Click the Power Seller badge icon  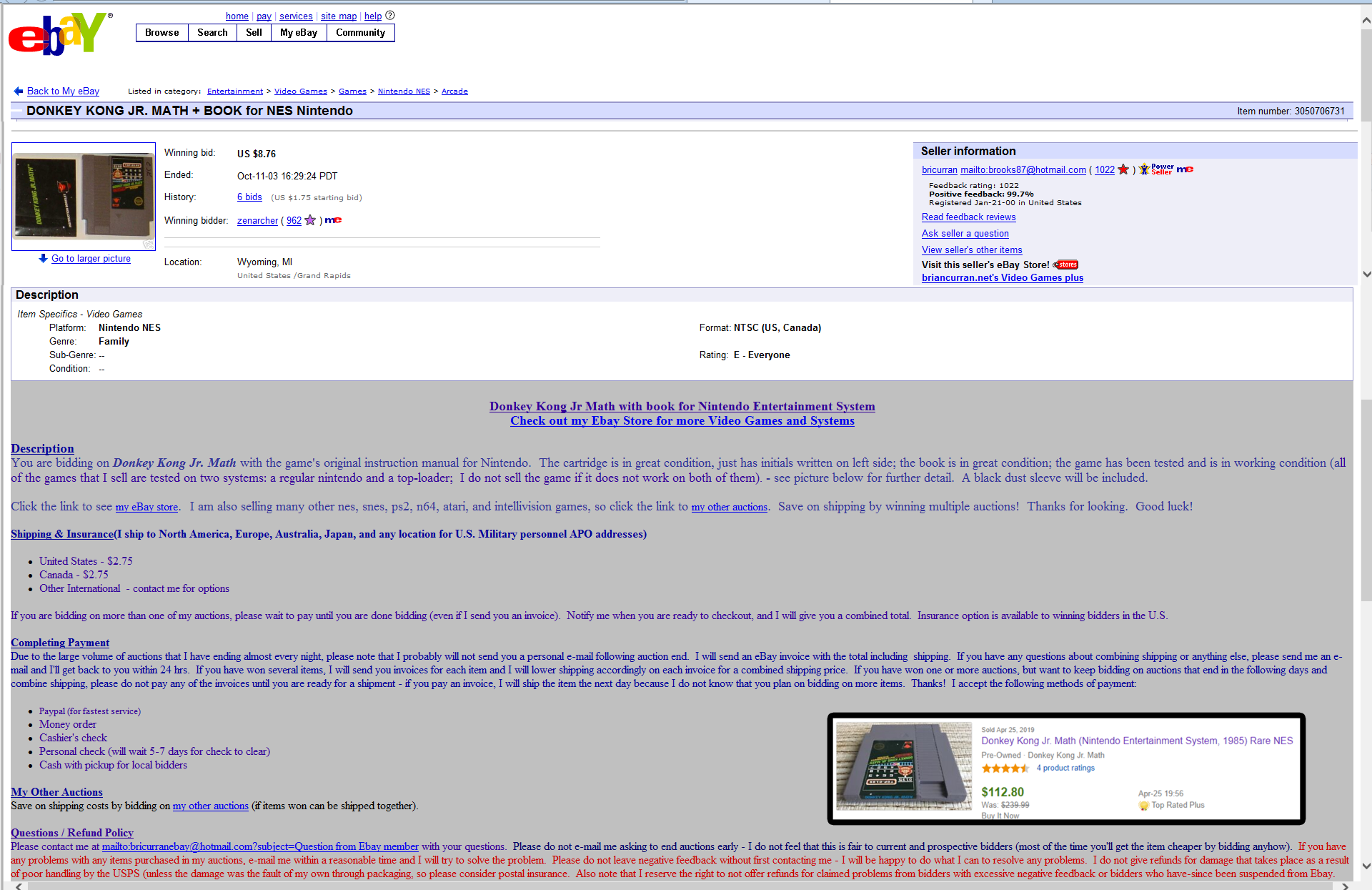coord(1155,169)
